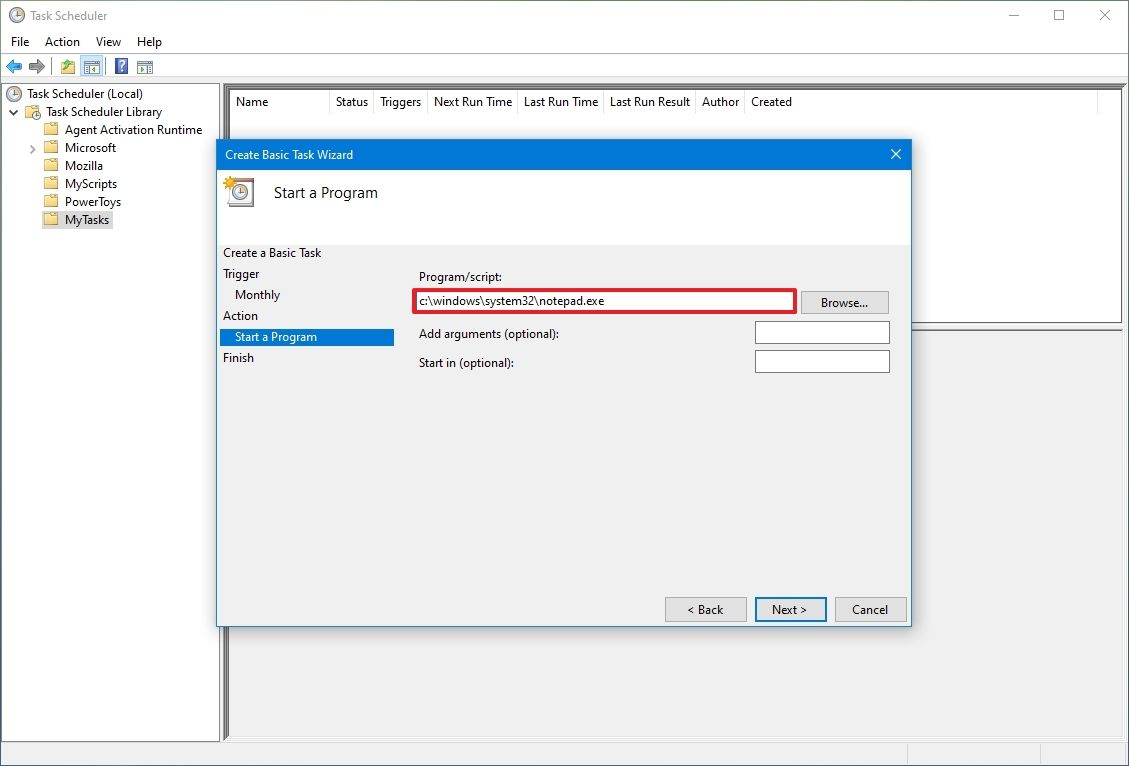This screenshot has width=1129, height=766.
Task: Click the Start a Program wizard clock icon
Action: 237,191
